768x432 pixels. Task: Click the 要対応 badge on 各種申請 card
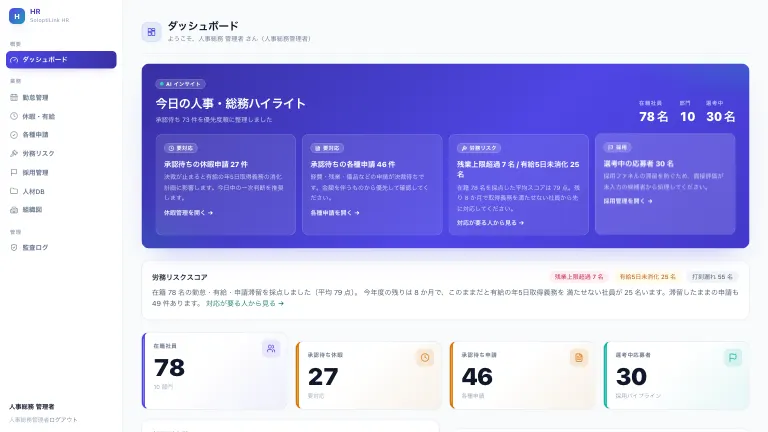click(327, 148)
